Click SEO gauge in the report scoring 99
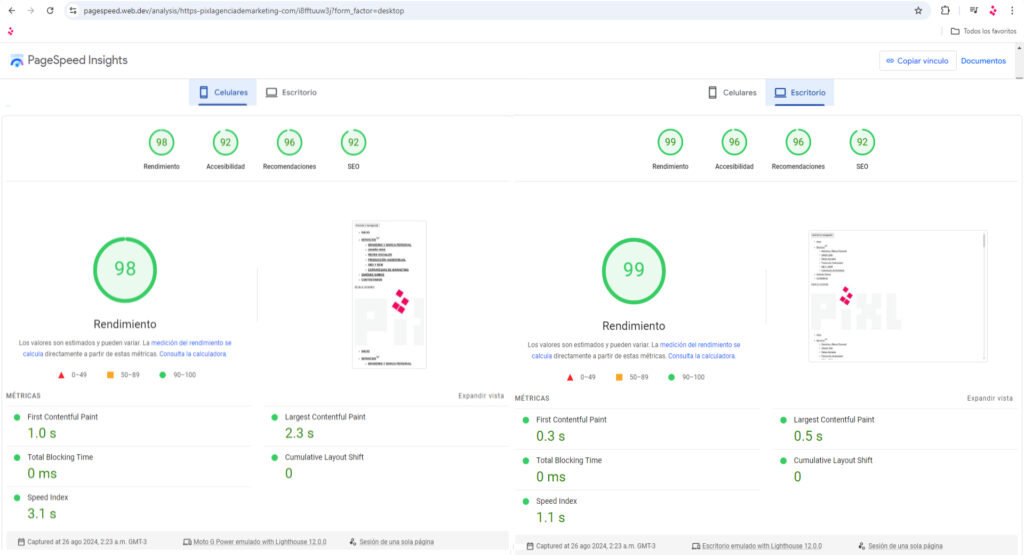Viewport: 1024px width, 555px height. [x=862, y=142]
